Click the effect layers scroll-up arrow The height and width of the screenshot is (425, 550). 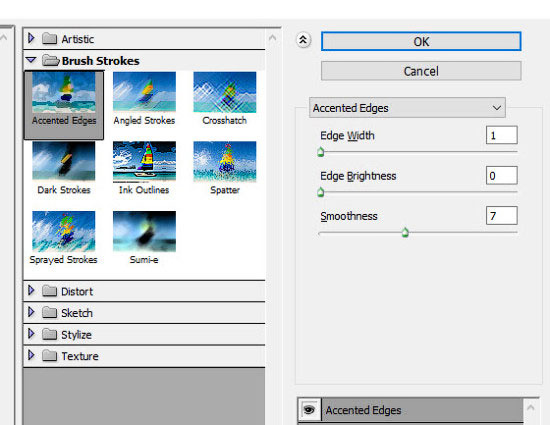pos(531,407)
